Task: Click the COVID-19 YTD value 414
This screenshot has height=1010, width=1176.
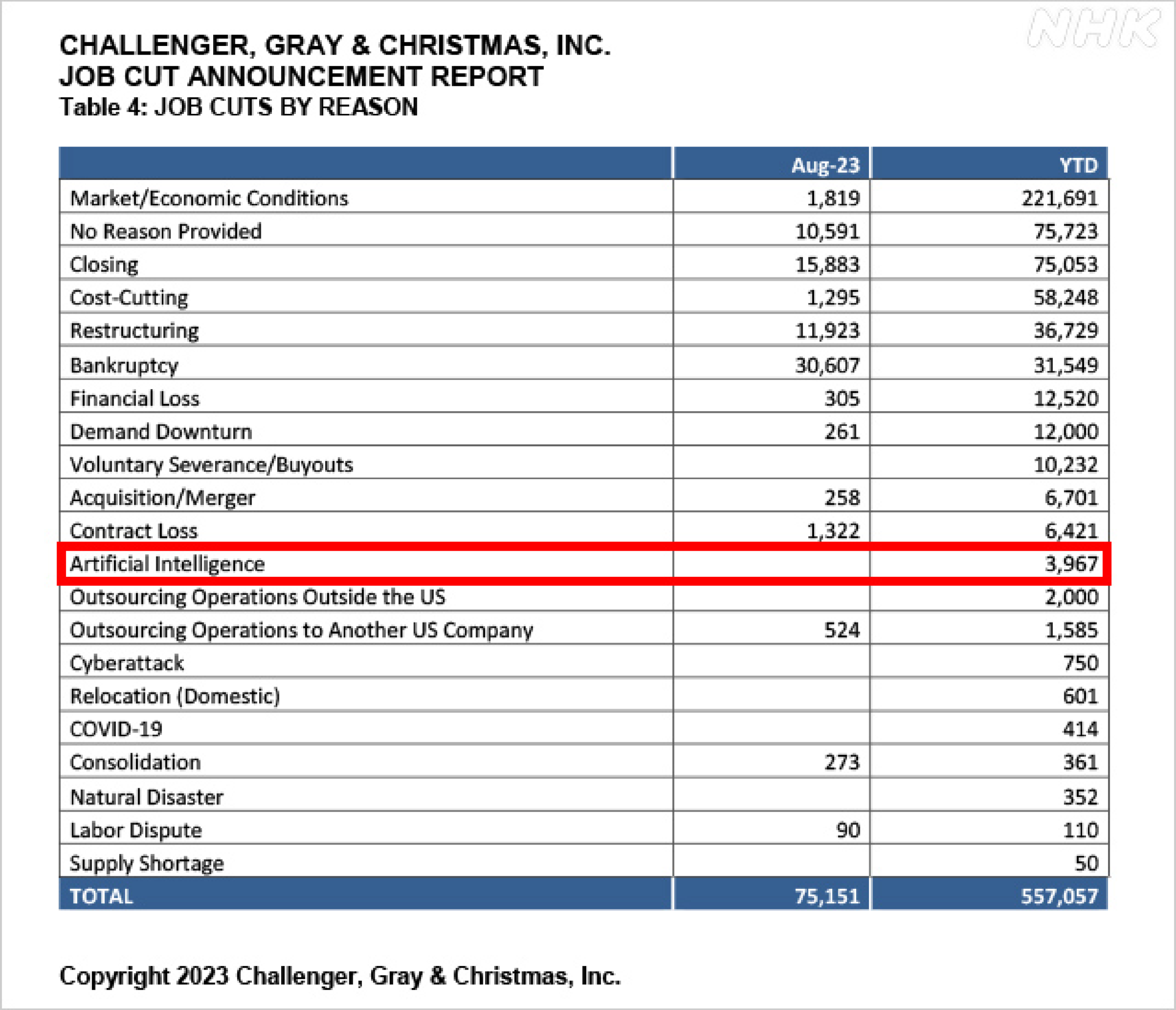Action: pos(1080,729)
